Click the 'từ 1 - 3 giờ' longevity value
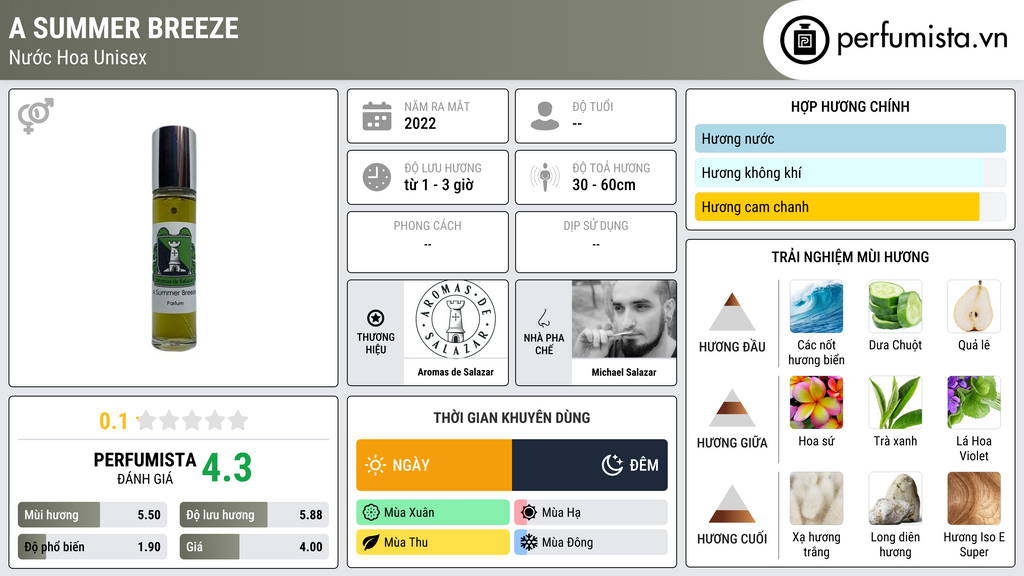1024x576 pixels. [x=439, y=185]
